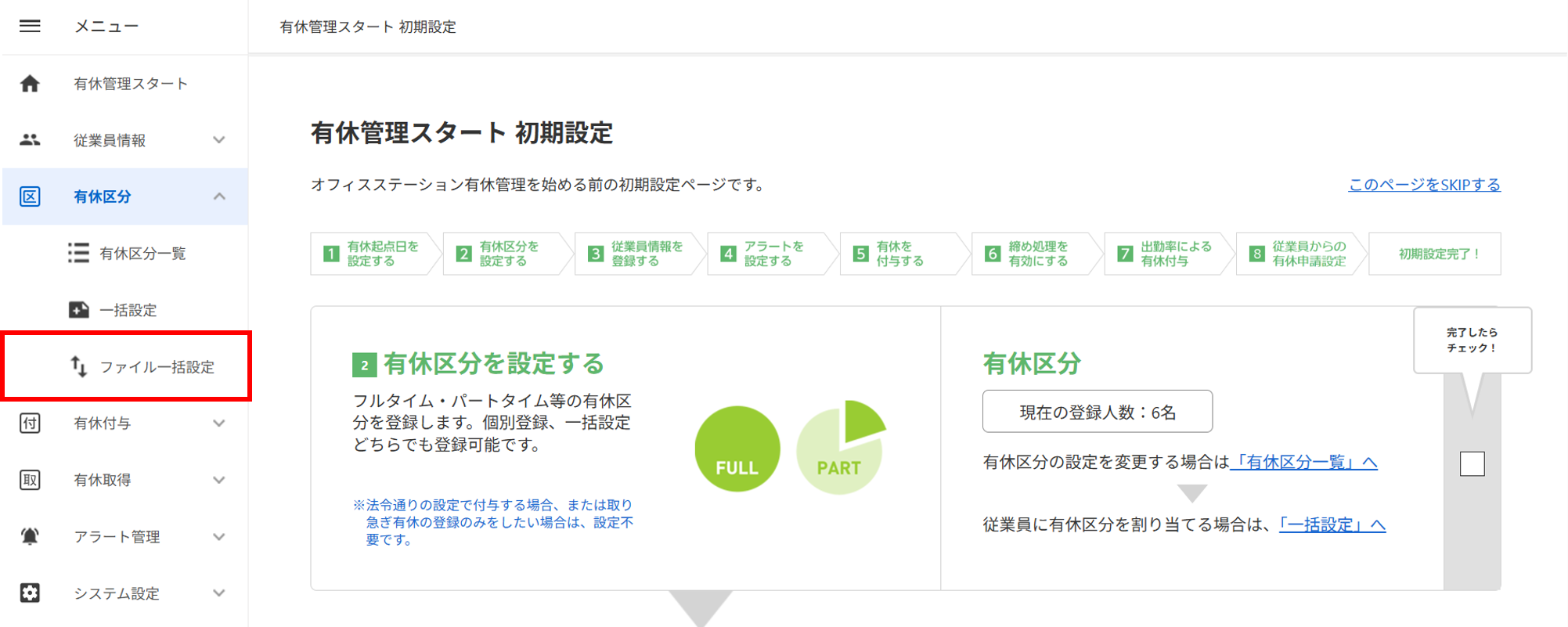Click the このページをSKIPする link
Screen dimensions: 1568x627
[x=1425, y=185]
